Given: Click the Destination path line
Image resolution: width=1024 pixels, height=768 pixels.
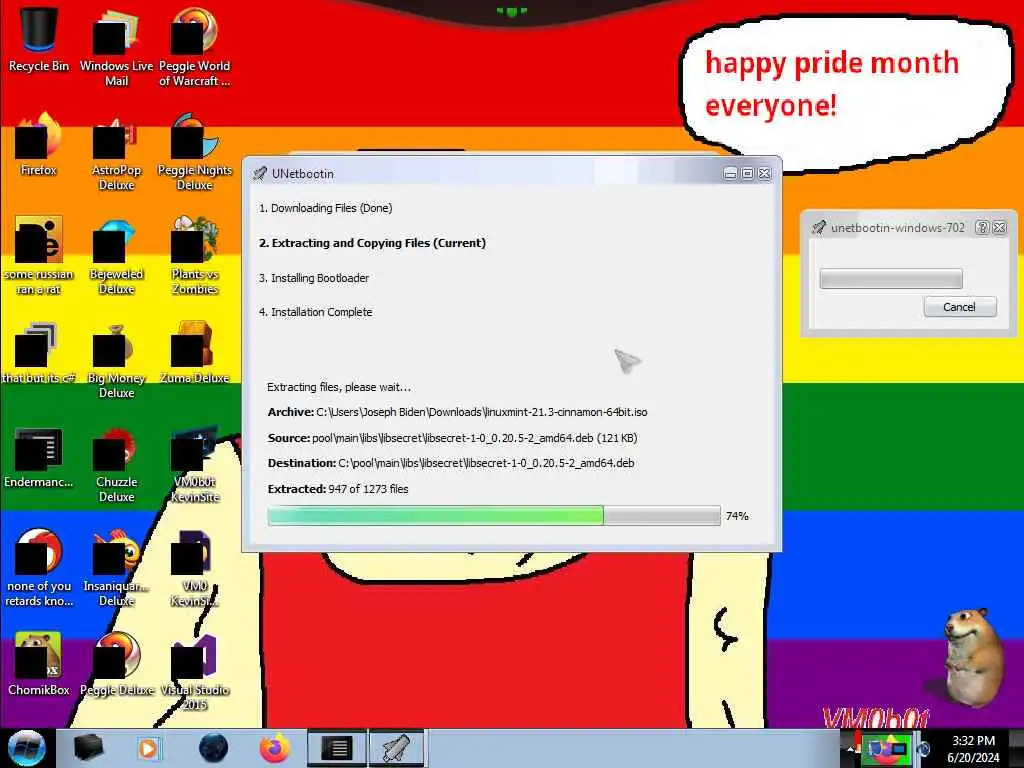Looking at the screenshot, I should click(x=451, y=463).
